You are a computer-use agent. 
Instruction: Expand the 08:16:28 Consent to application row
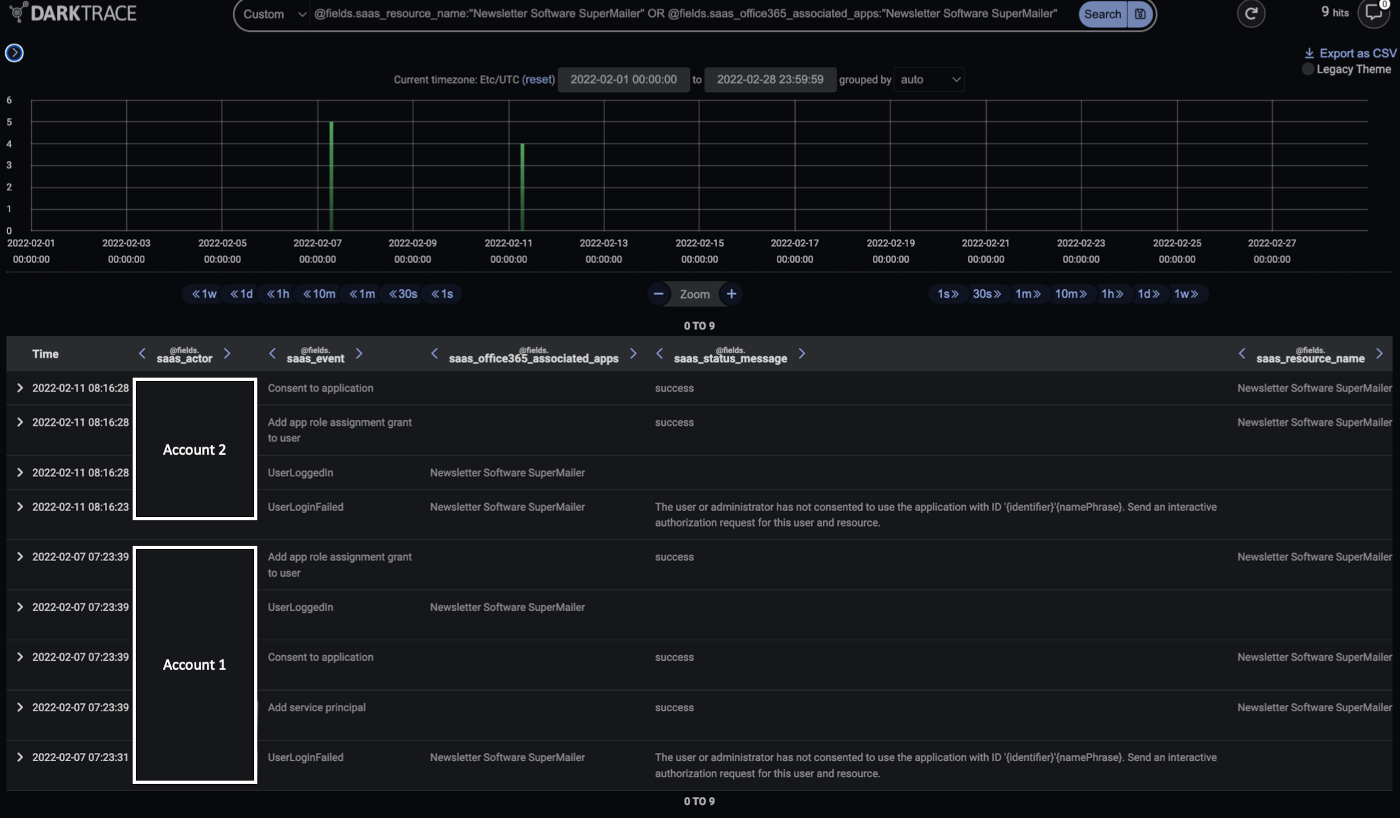(19, 388)
